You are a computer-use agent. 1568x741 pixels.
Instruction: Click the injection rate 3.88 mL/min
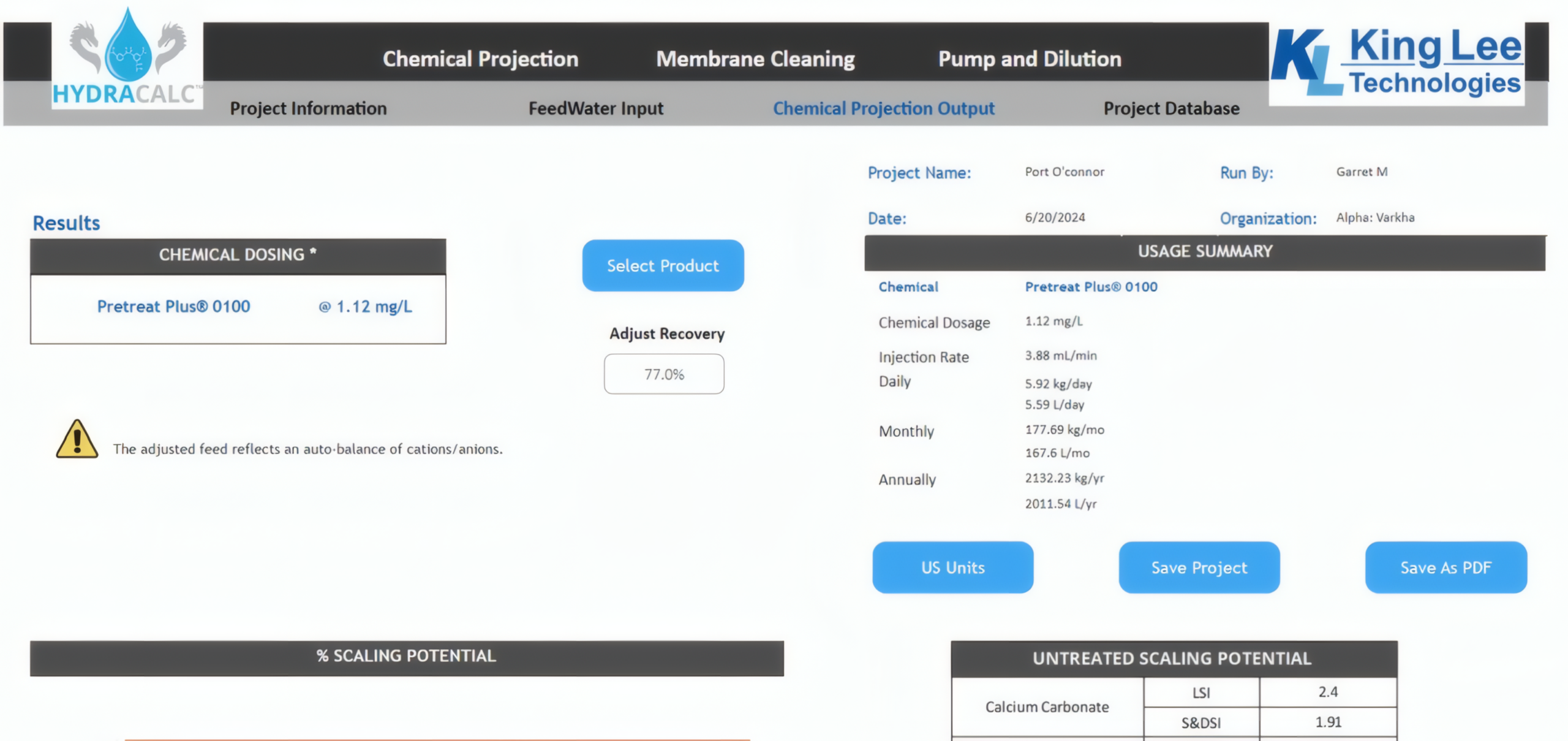(1061, 355)
